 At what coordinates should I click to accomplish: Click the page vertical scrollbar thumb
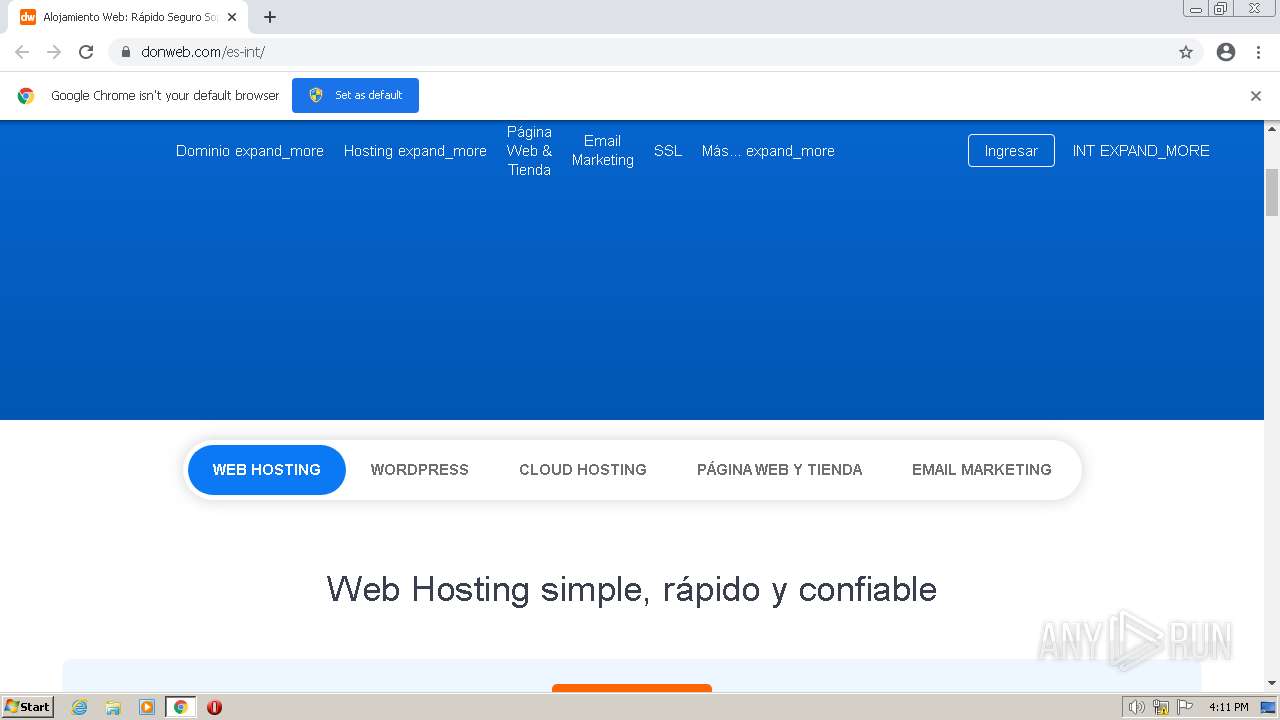click(x=1272, y=192)
